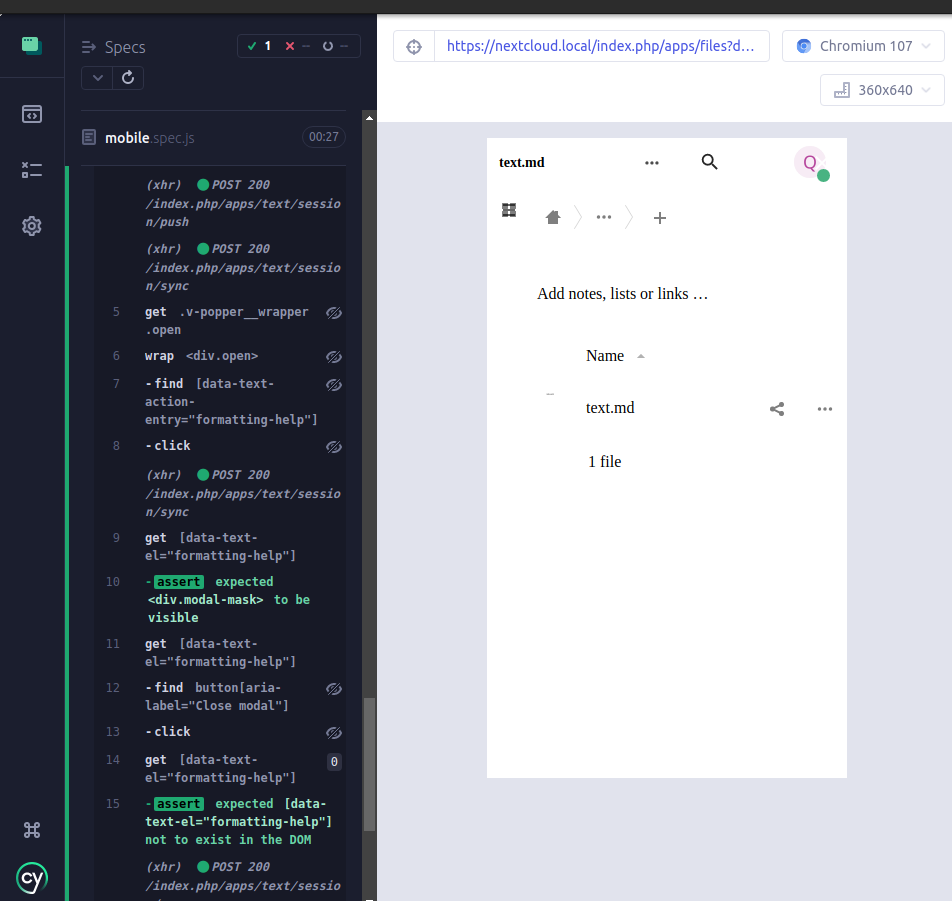Image resolution: width=952 pixels, height=901 pixels.
Task: Open the Chromium 107 browser dropdown
Action: click(862, 45)
